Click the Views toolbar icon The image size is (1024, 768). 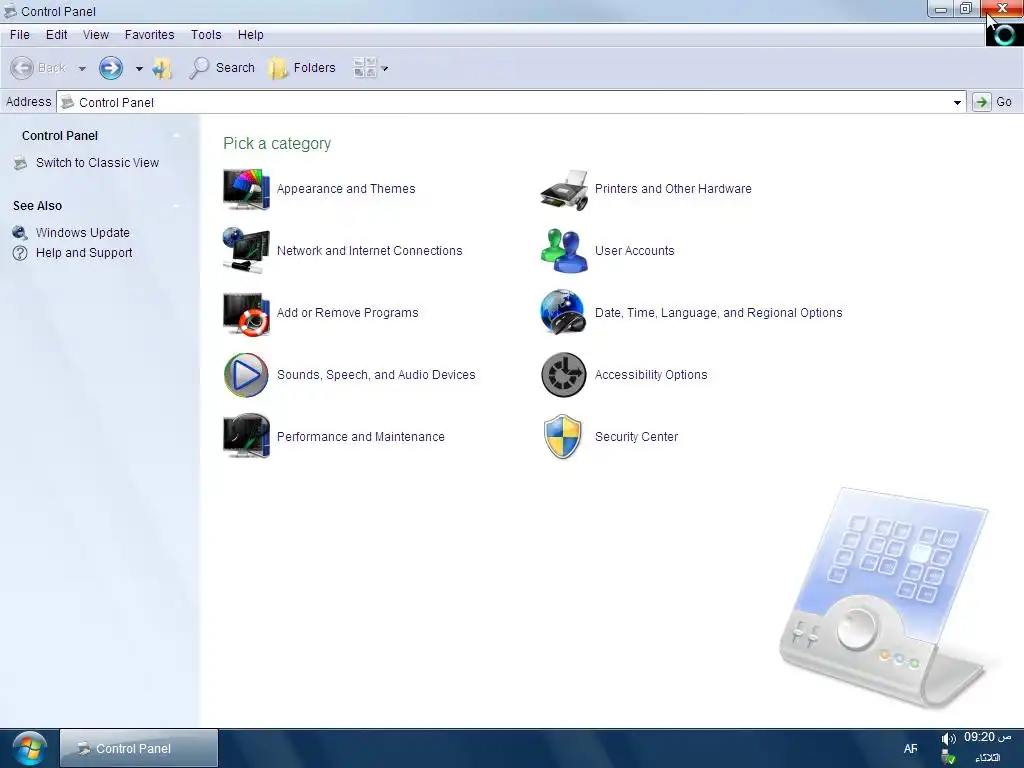[x=364, y=68]
